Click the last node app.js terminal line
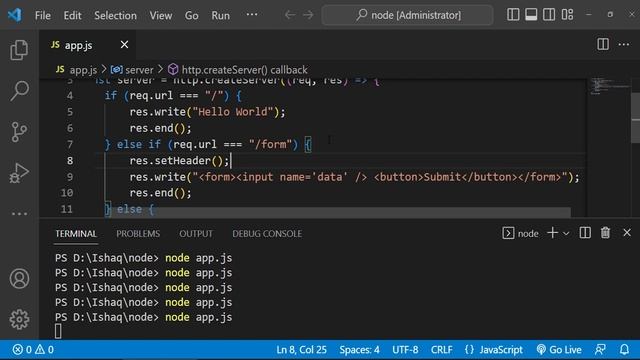Image resolution: width=640 pixels, height=360 pixels. click(143, 317)
